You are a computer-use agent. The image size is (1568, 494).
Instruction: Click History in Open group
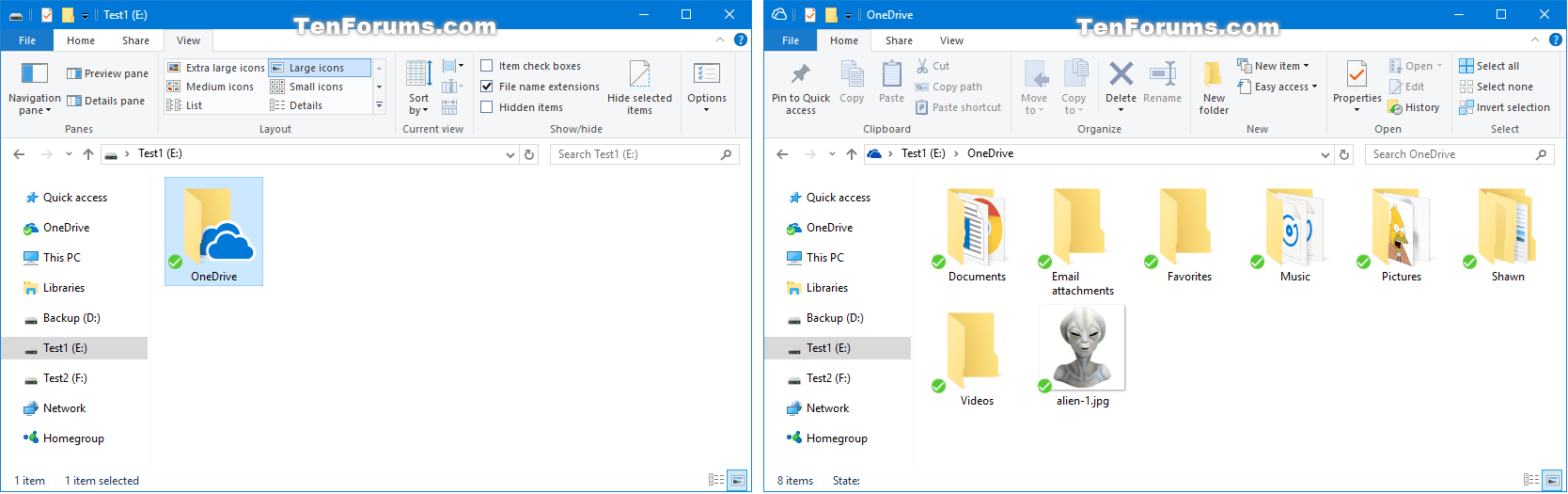[x=1415, y=107]
